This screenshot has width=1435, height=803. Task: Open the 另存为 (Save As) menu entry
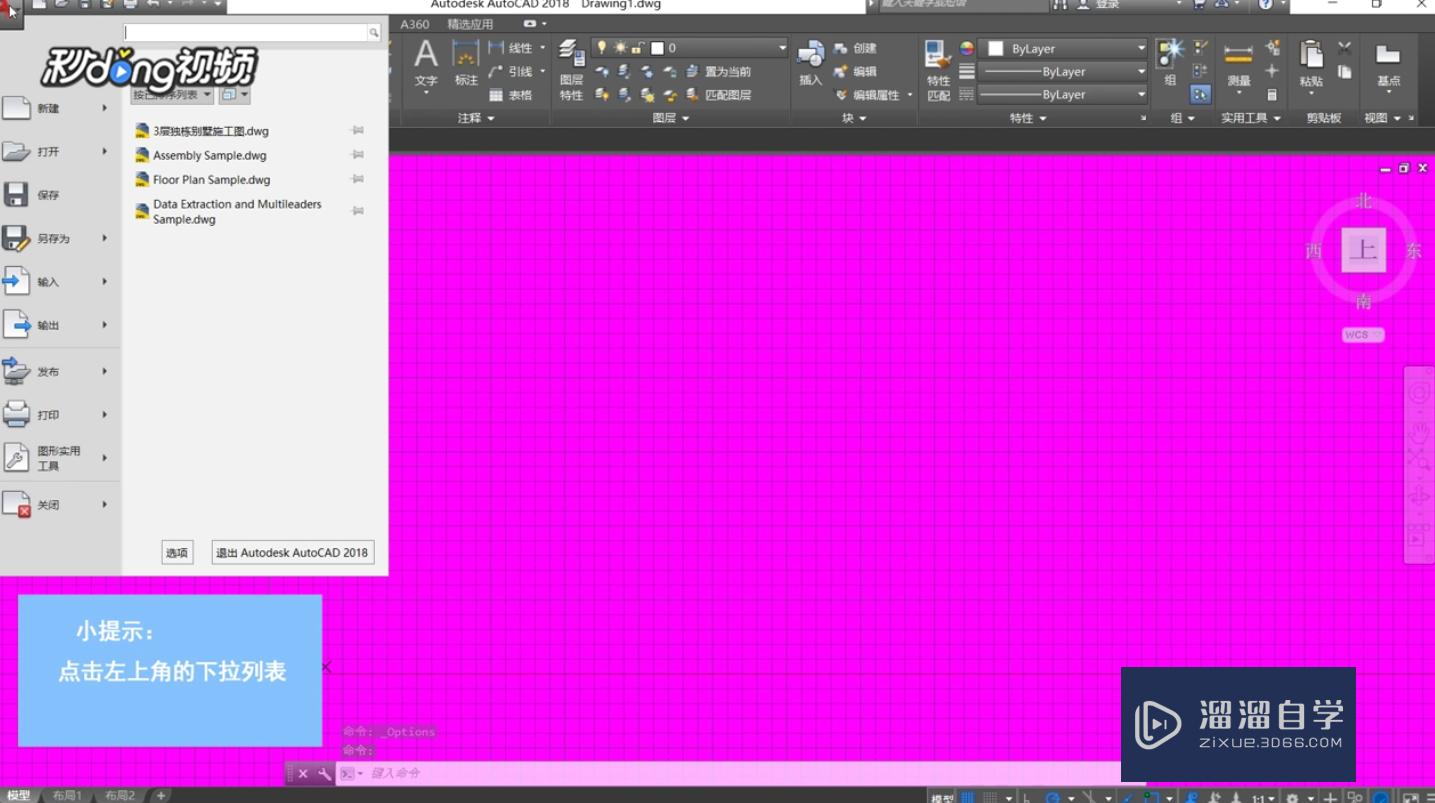[60, 238]
